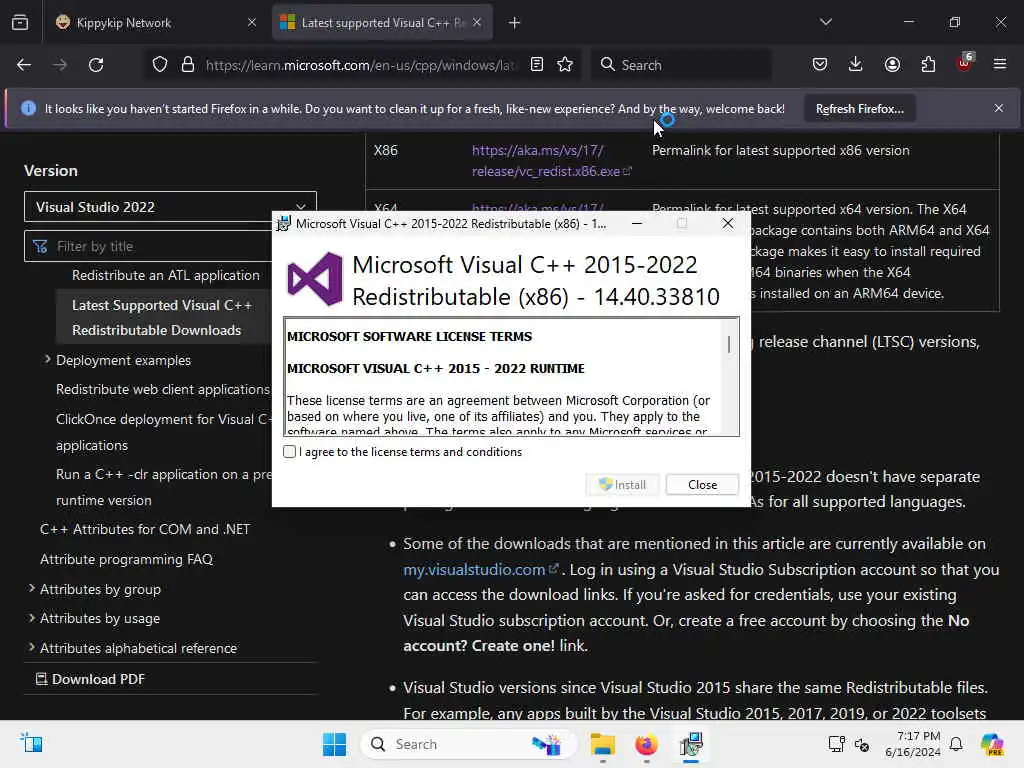
Task: Open tracking protection shield icon
Action: pos(160,65)
